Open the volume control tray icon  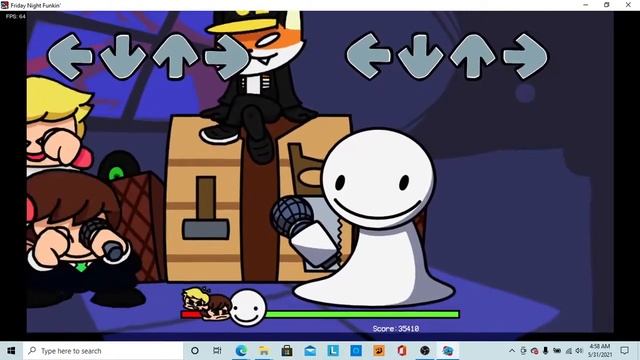(x=579, y=351)
